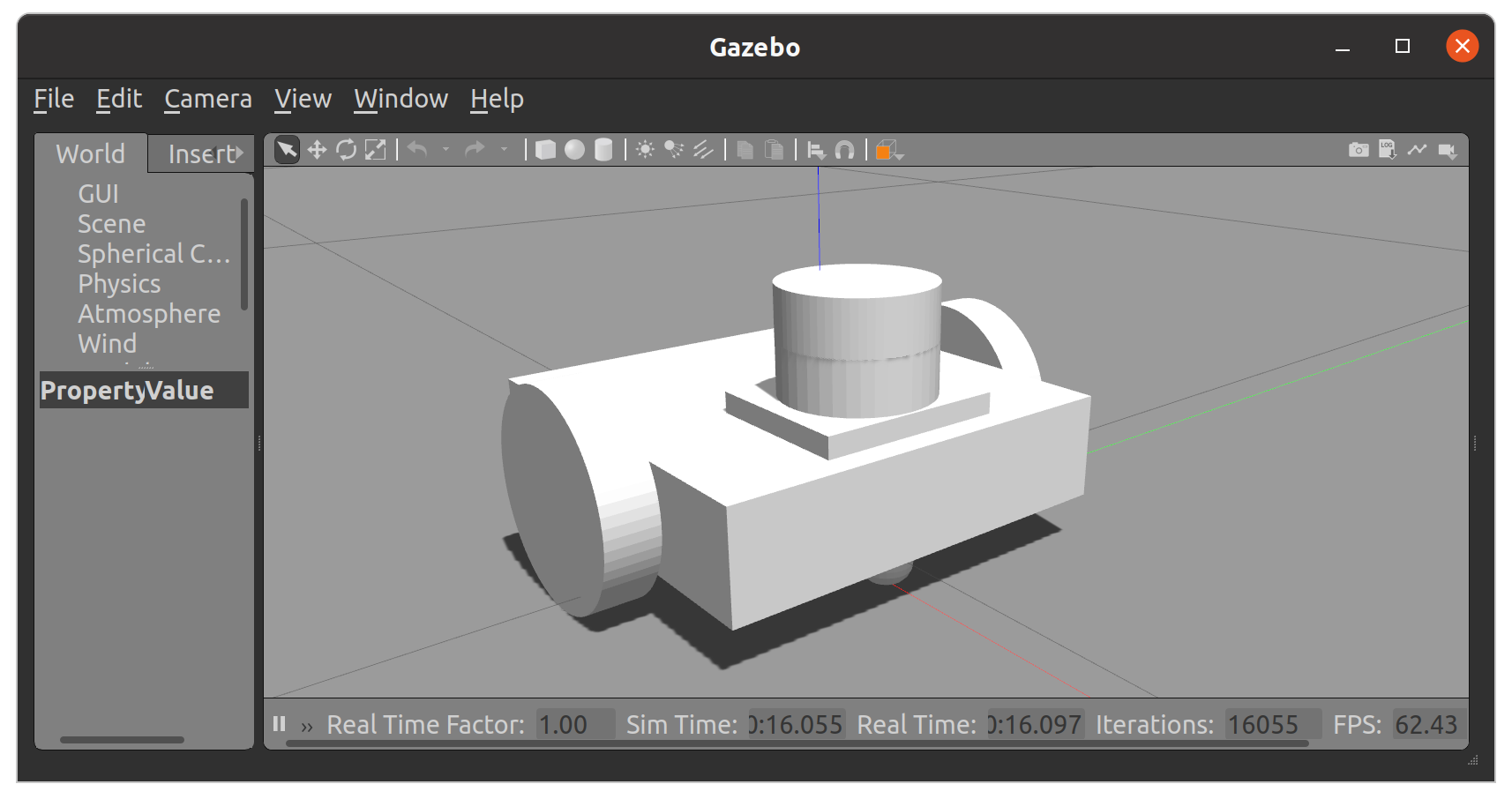Activate the rotate mode tool
This screenshot has height=799, width=1512.
347,150
